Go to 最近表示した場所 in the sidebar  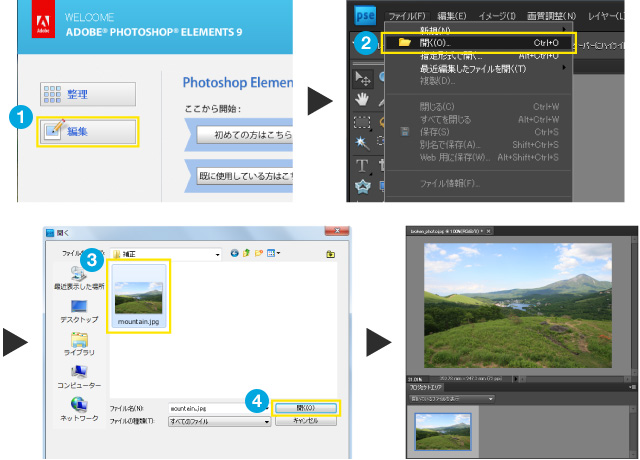pyautogui.click(x=79, y=278)
